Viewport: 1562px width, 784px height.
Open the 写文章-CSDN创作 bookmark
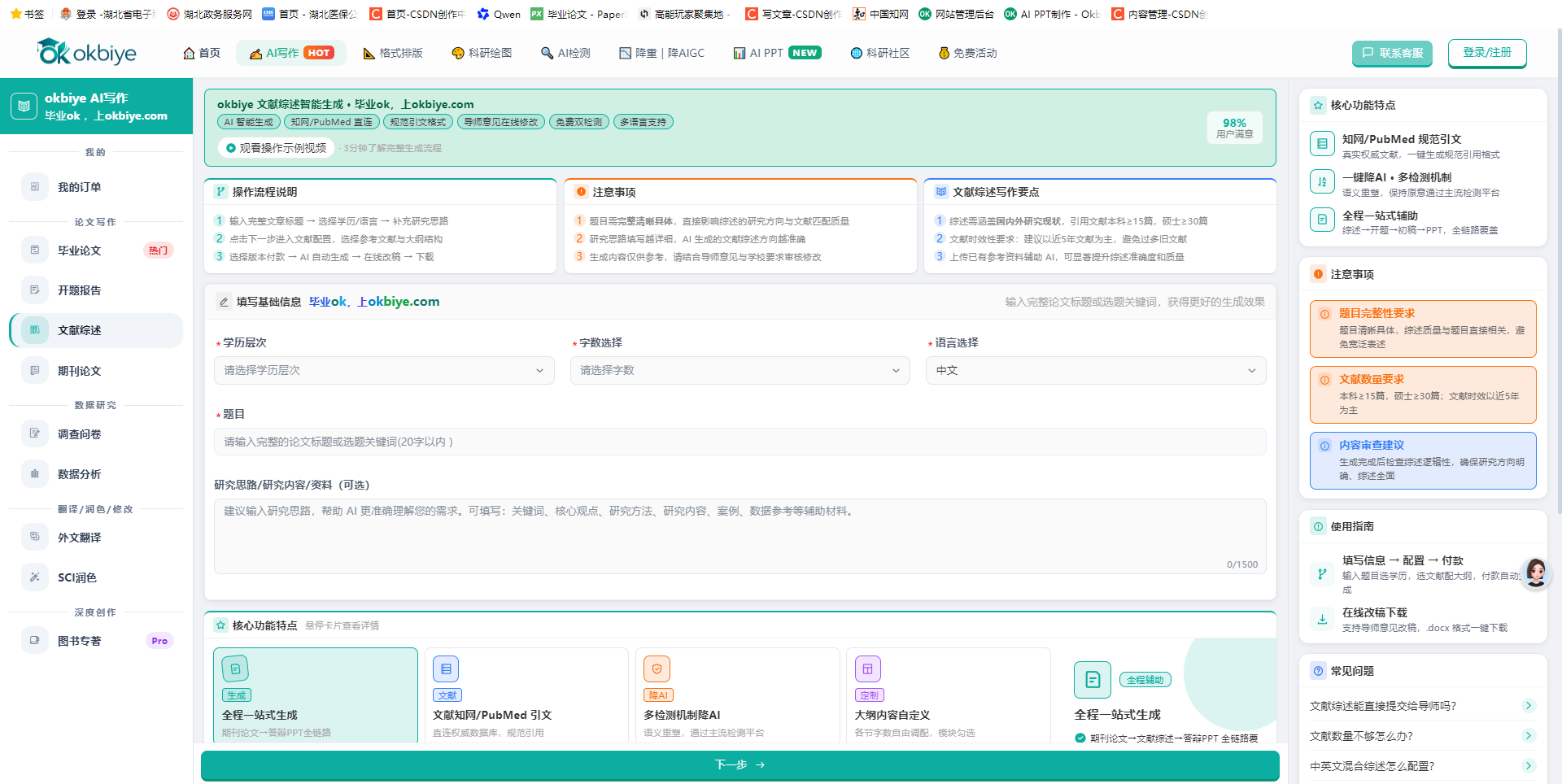[x=793, y=14]
